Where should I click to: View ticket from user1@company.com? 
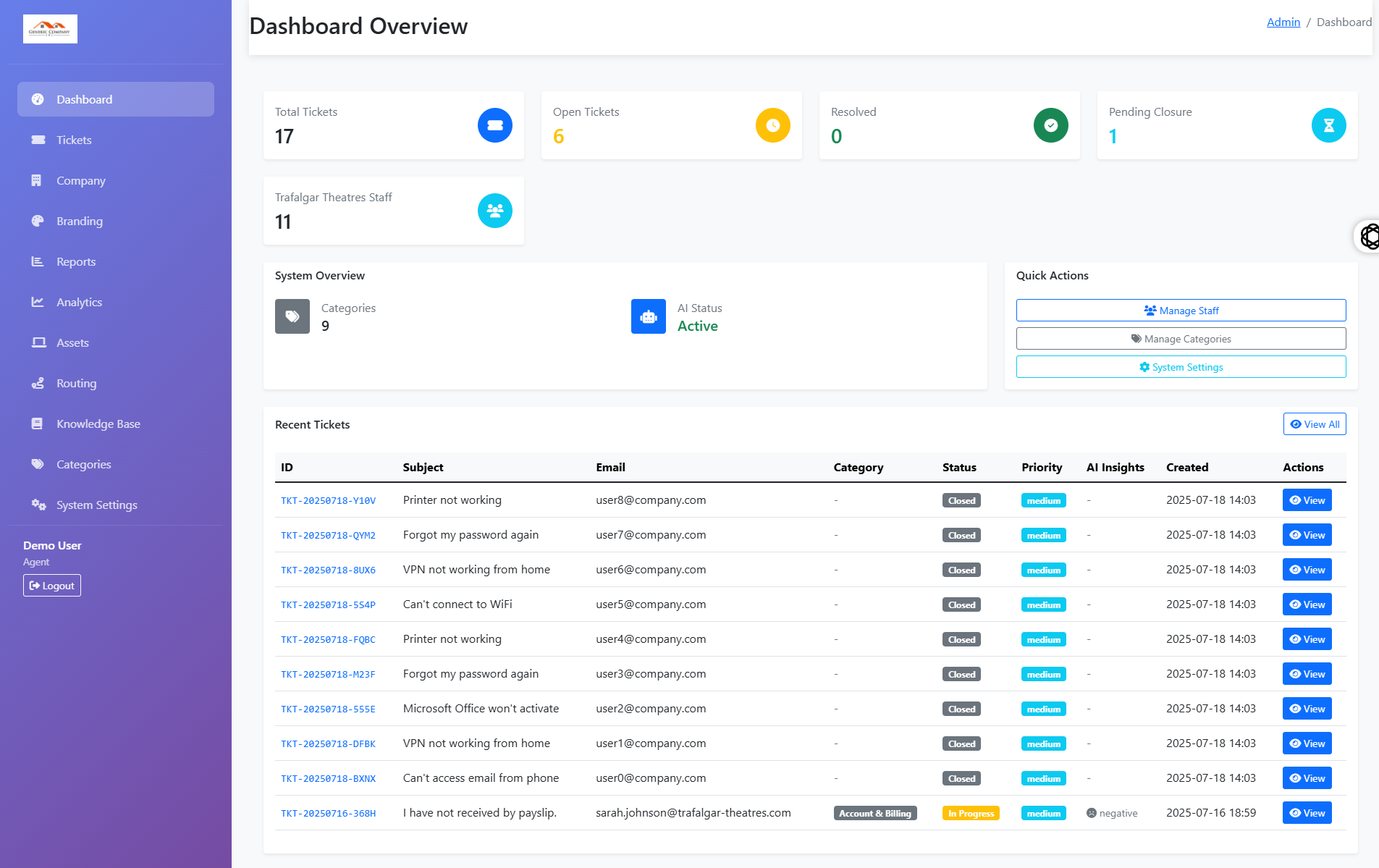(x=1307, y=743)
